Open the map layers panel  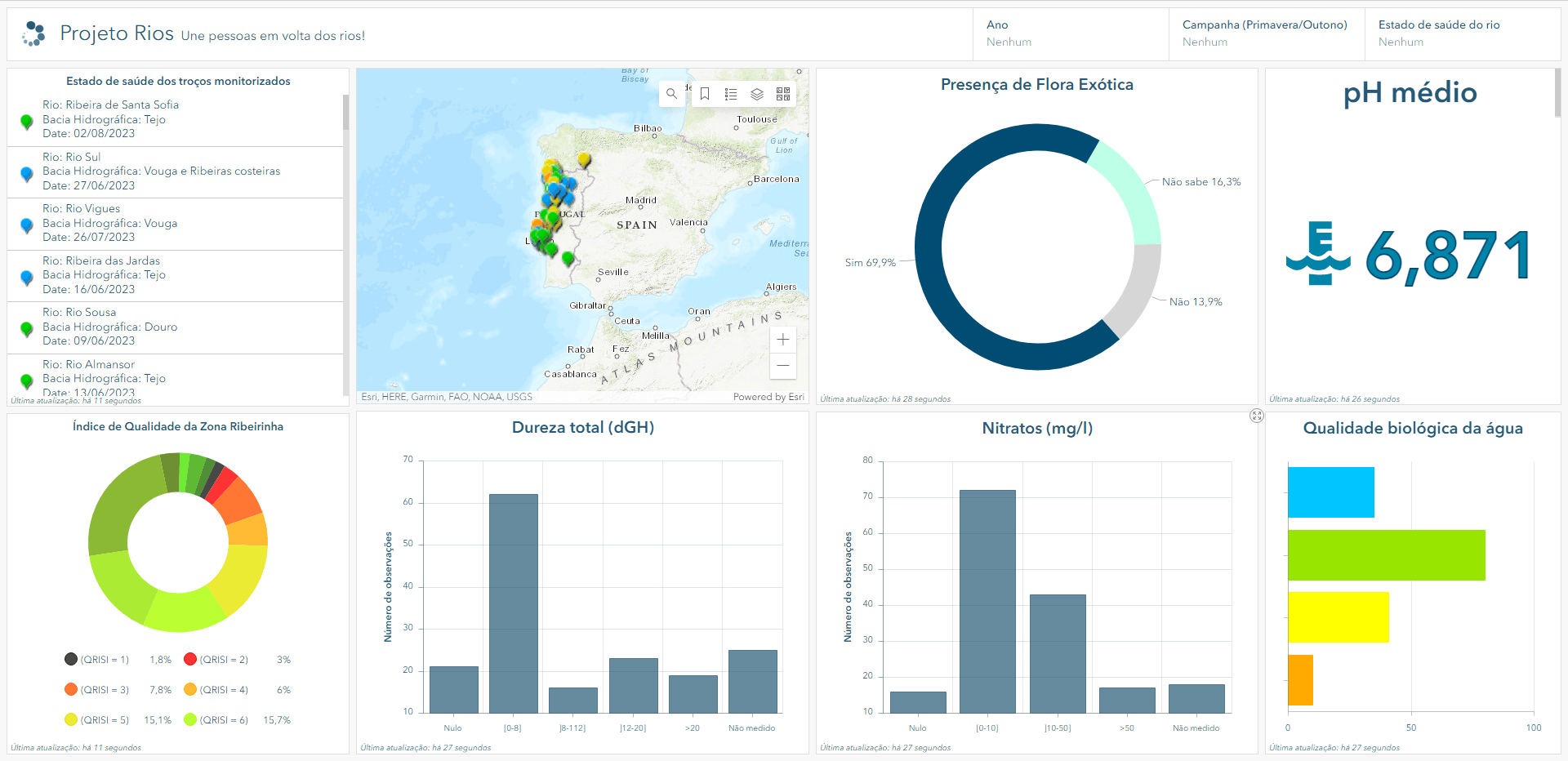click(757, 94)
